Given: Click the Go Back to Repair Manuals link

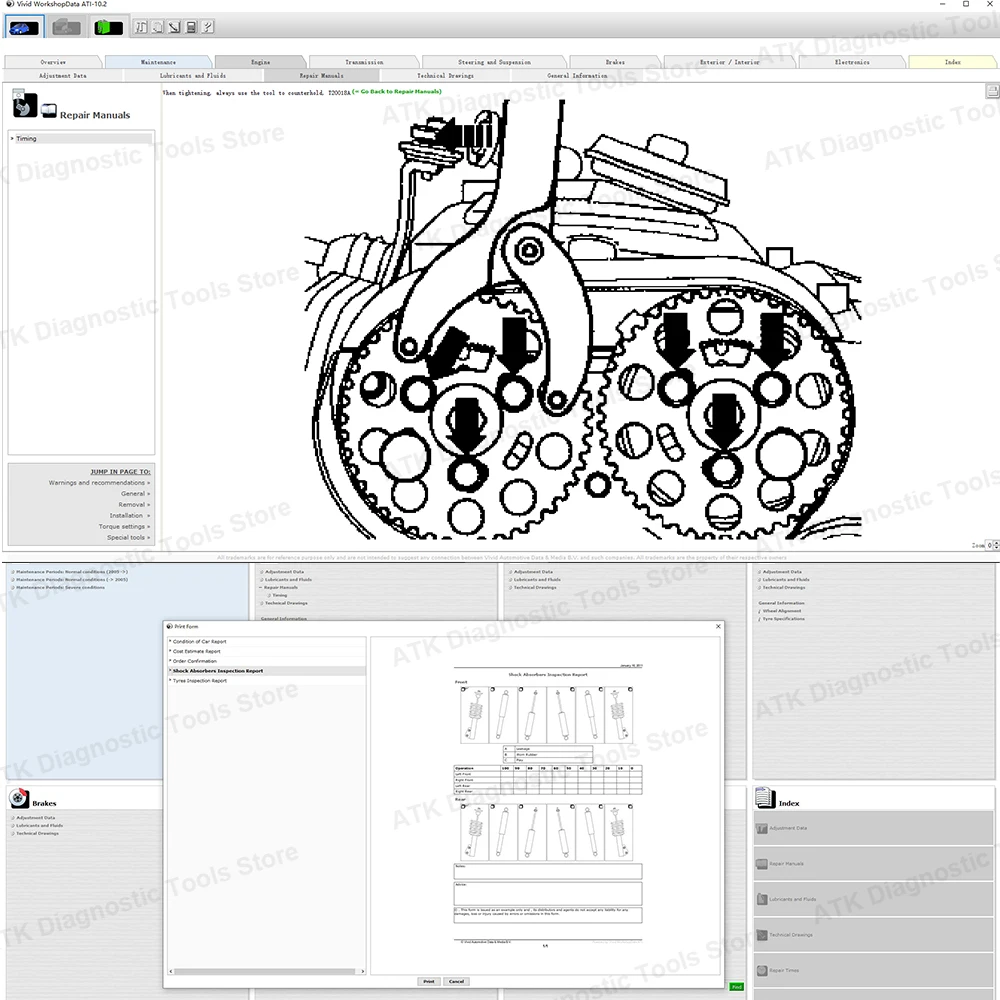Looking at the screenshot, I should [x=397, y=92].
